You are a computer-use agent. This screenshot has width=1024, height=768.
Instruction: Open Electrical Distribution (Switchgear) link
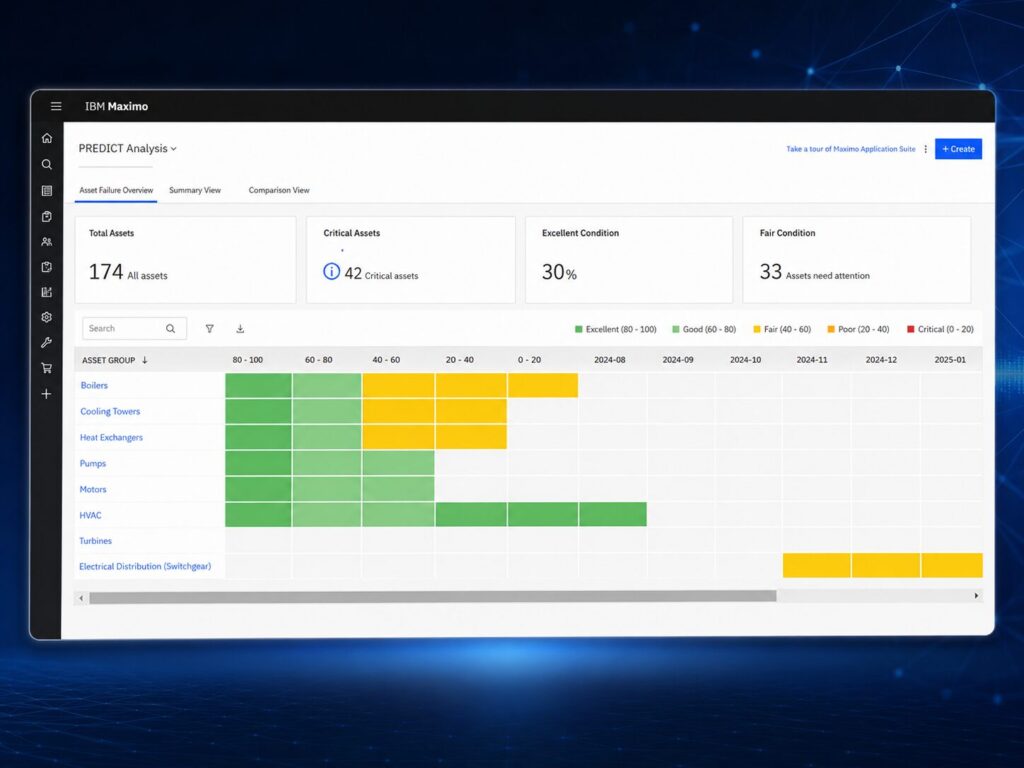coord(145,566)
